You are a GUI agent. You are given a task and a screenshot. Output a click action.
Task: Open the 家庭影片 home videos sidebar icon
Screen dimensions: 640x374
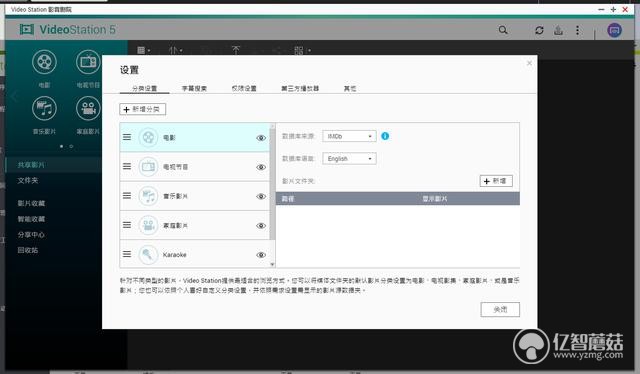pyautogui.click(x=88, y=109)
